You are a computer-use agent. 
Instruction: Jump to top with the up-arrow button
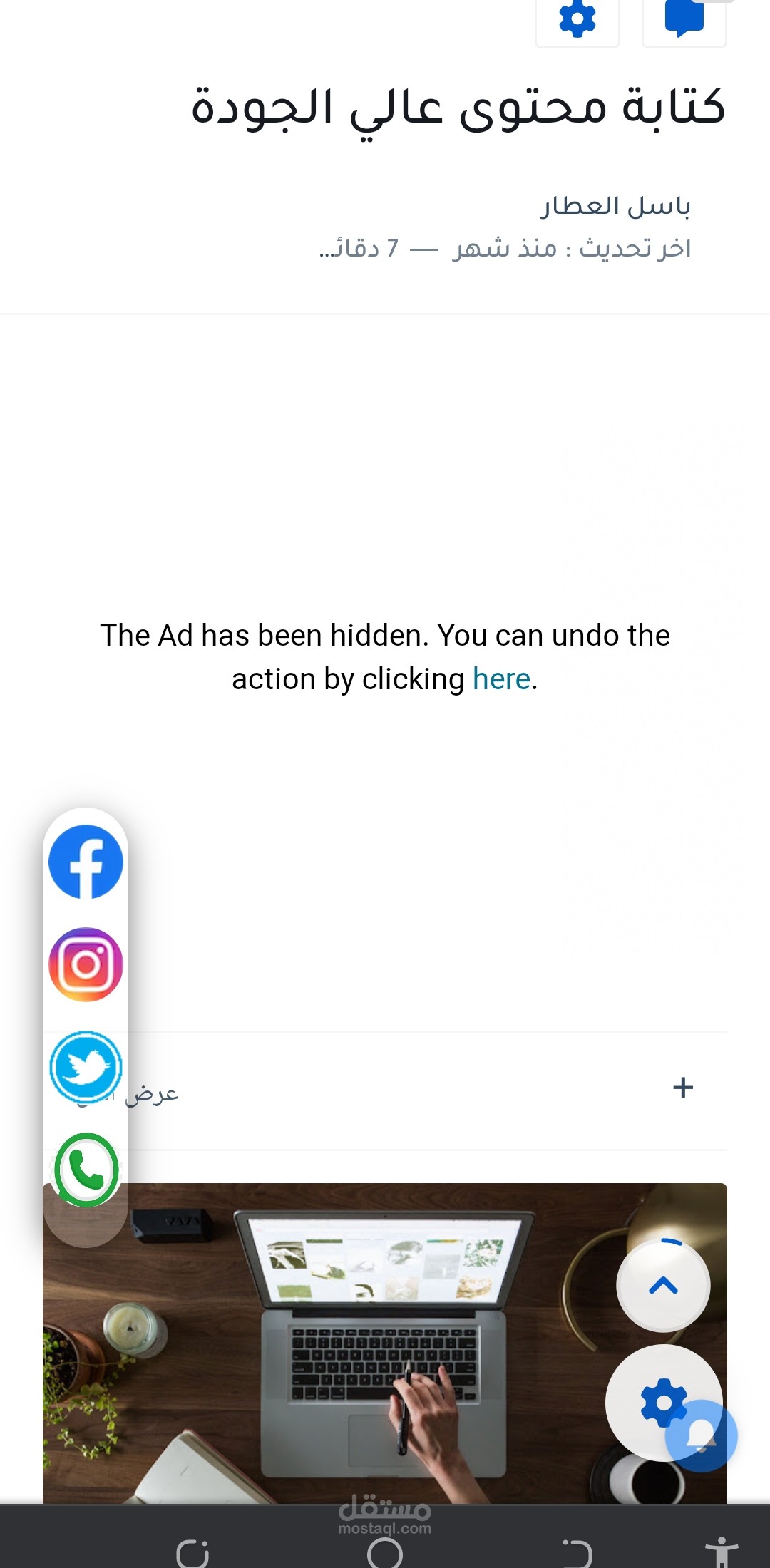click(x=663, y=1285)
